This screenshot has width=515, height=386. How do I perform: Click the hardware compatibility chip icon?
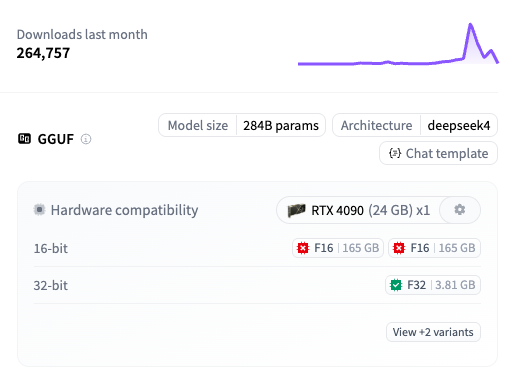point(39,210)
